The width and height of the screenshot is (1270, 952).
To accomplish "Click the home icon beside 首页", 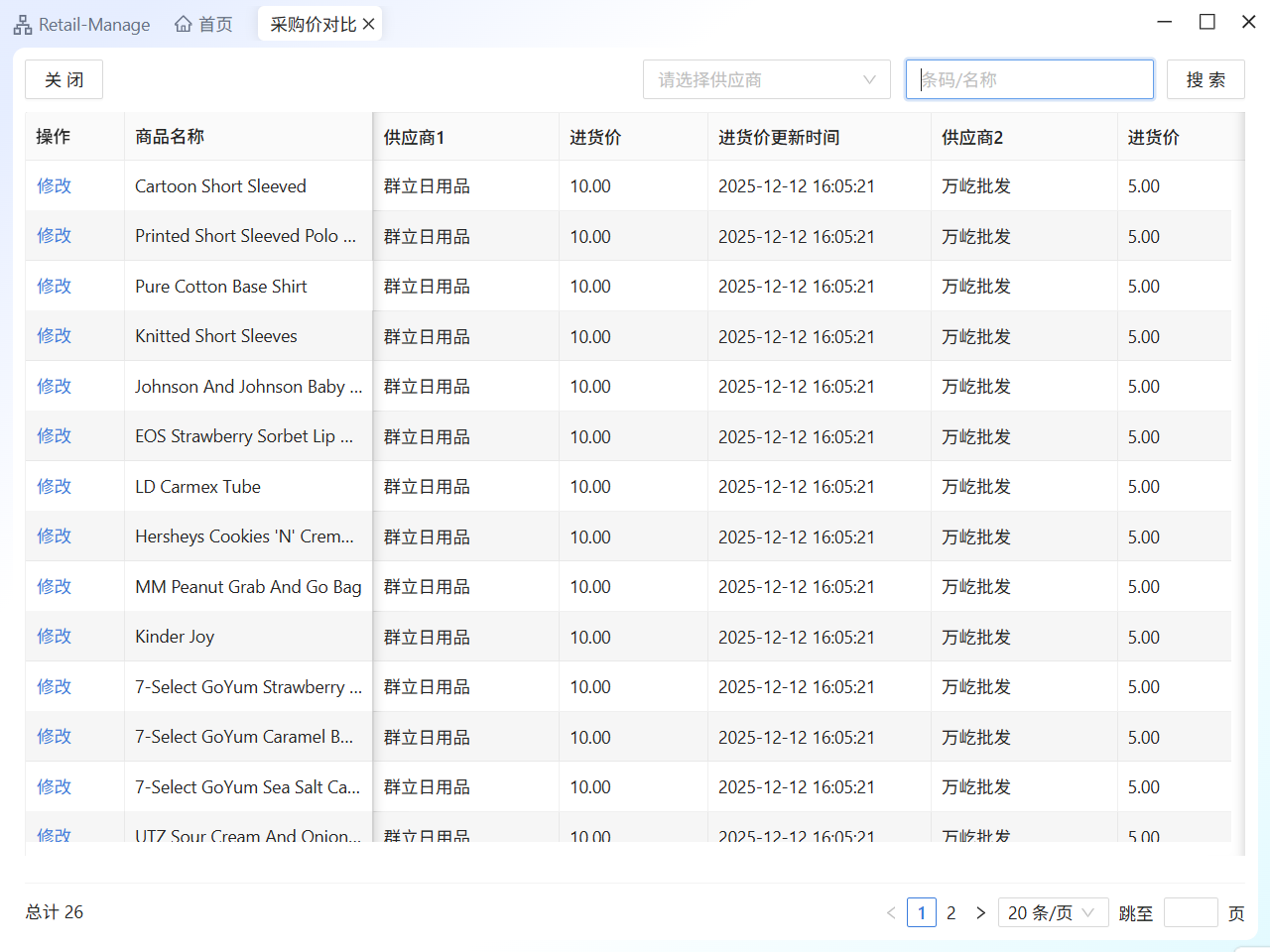I will [x=184, y=24].
